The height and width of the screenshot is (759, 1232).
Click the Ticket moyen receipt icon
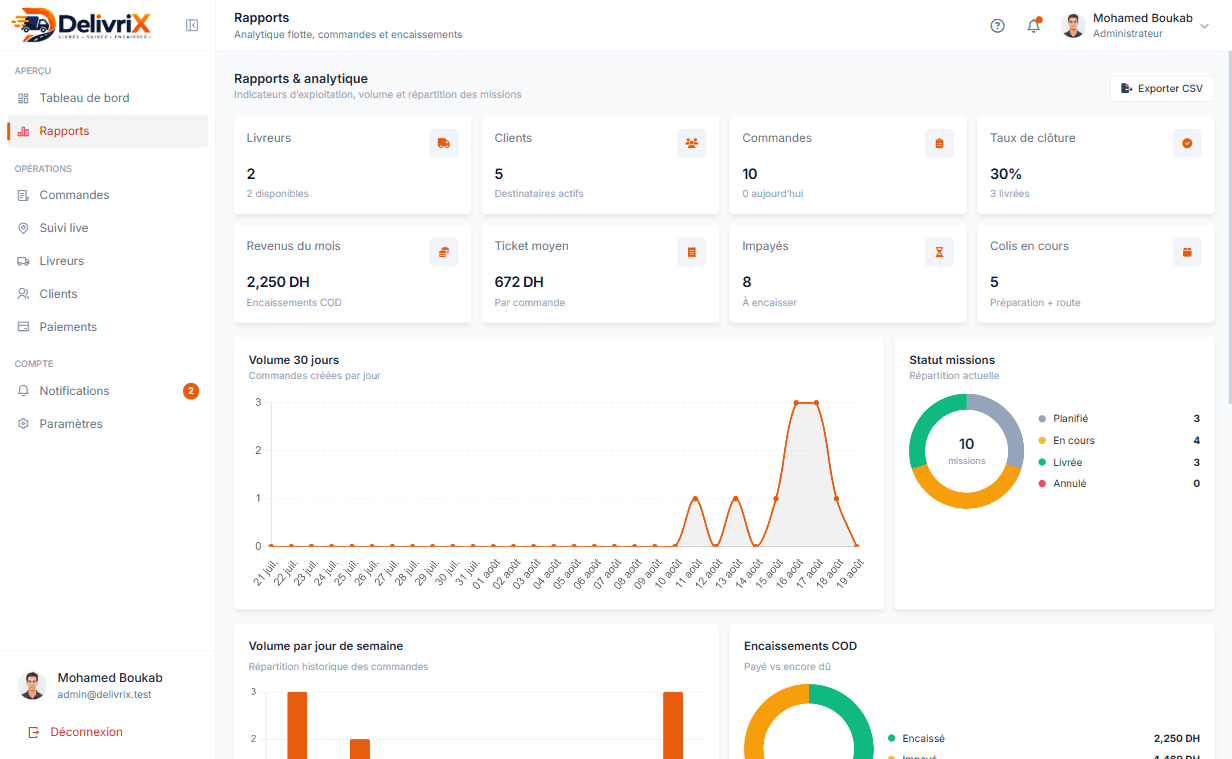pyautogui.click(x=691, y=252)
